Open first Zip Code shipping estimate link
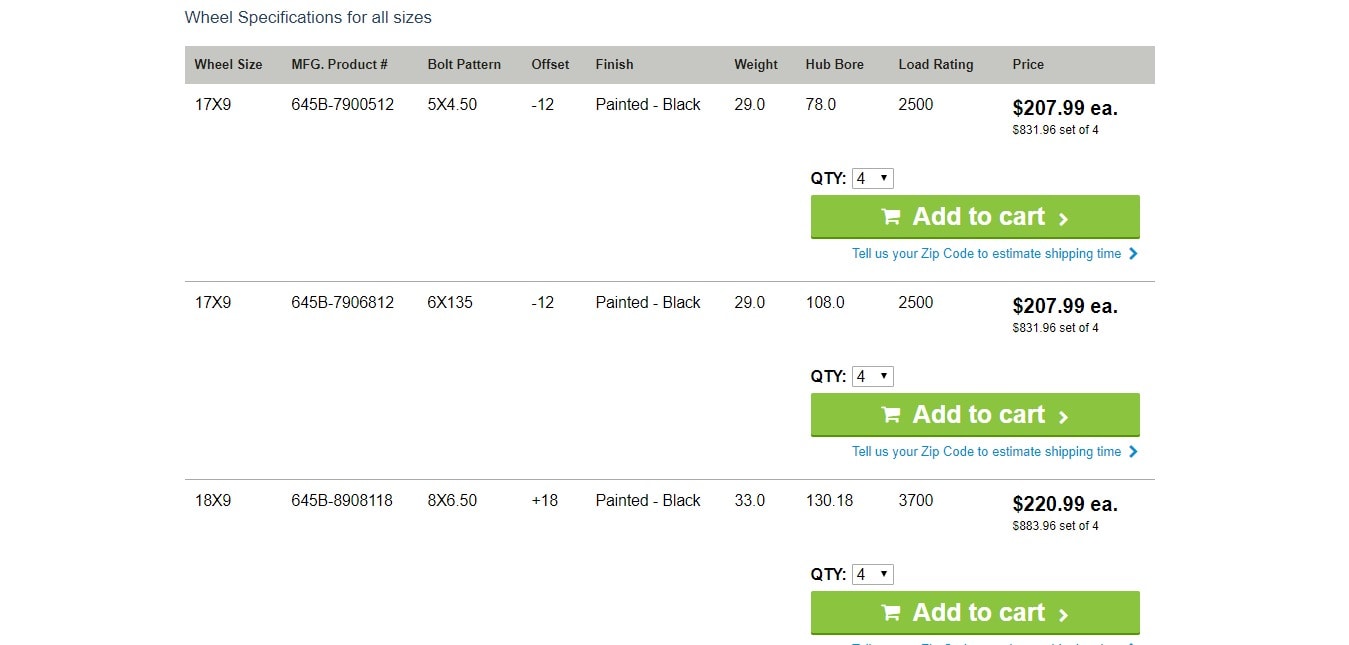Viewport: 1349px width, 645px height. point(987,254)
